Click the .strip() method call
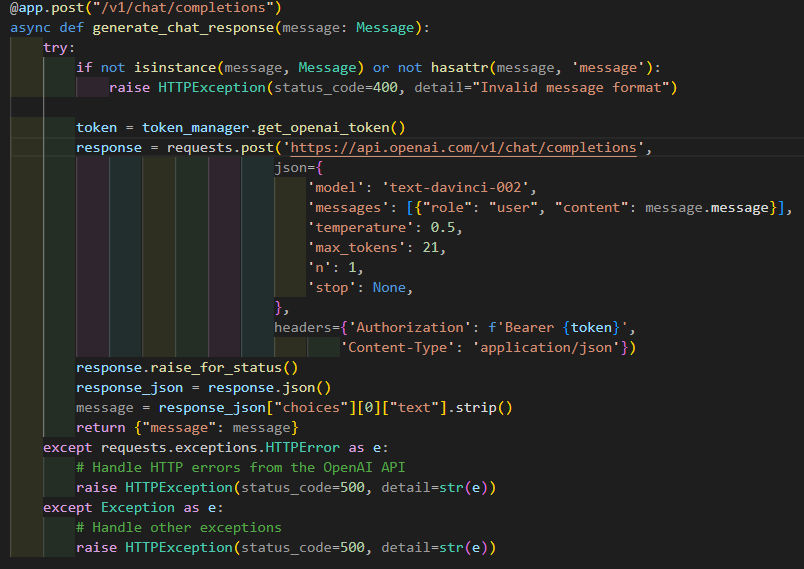 [x=480, y=408]
